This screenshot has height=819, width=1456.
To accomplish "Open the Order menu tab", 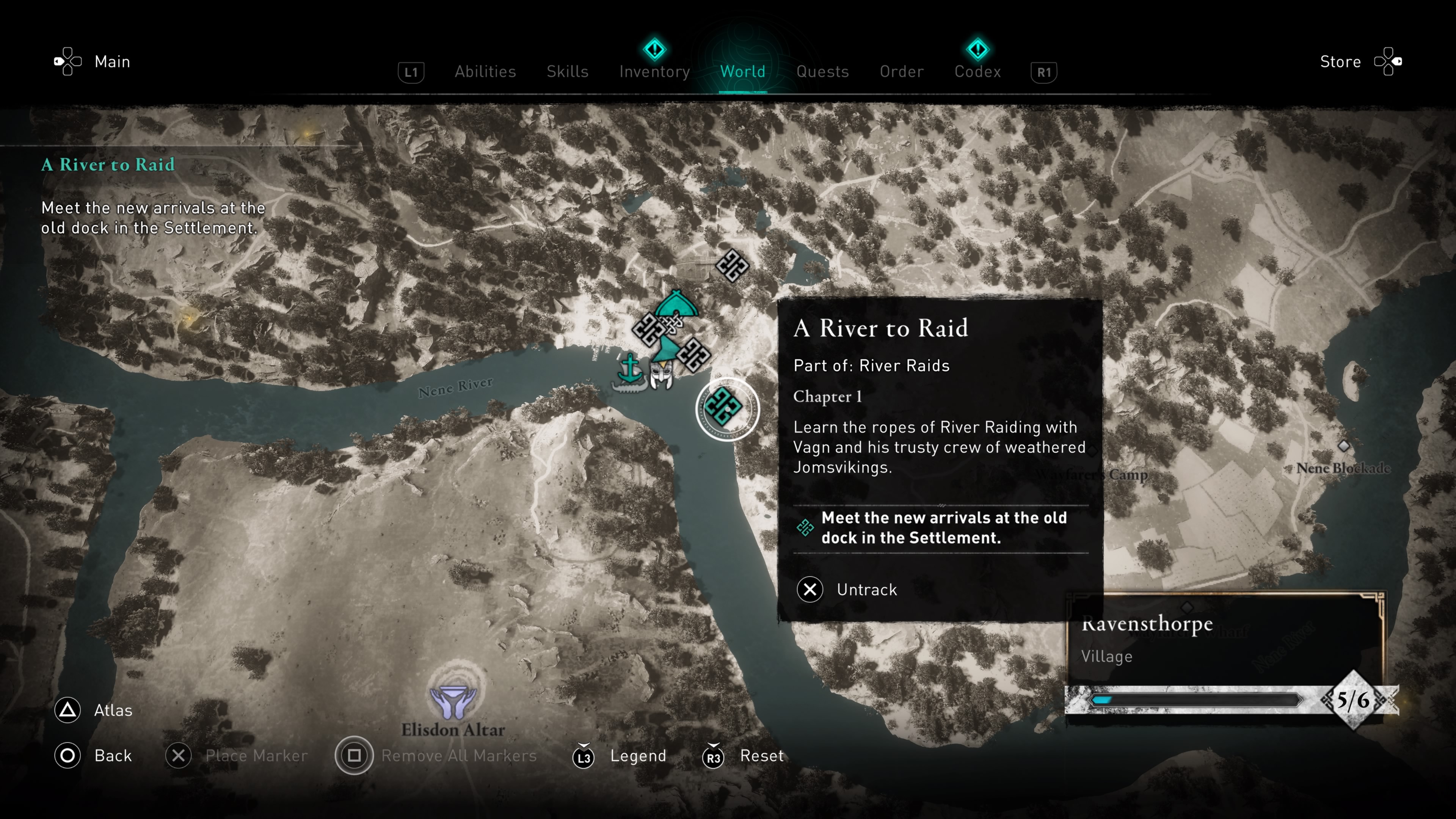I will (x=901, y=71).
